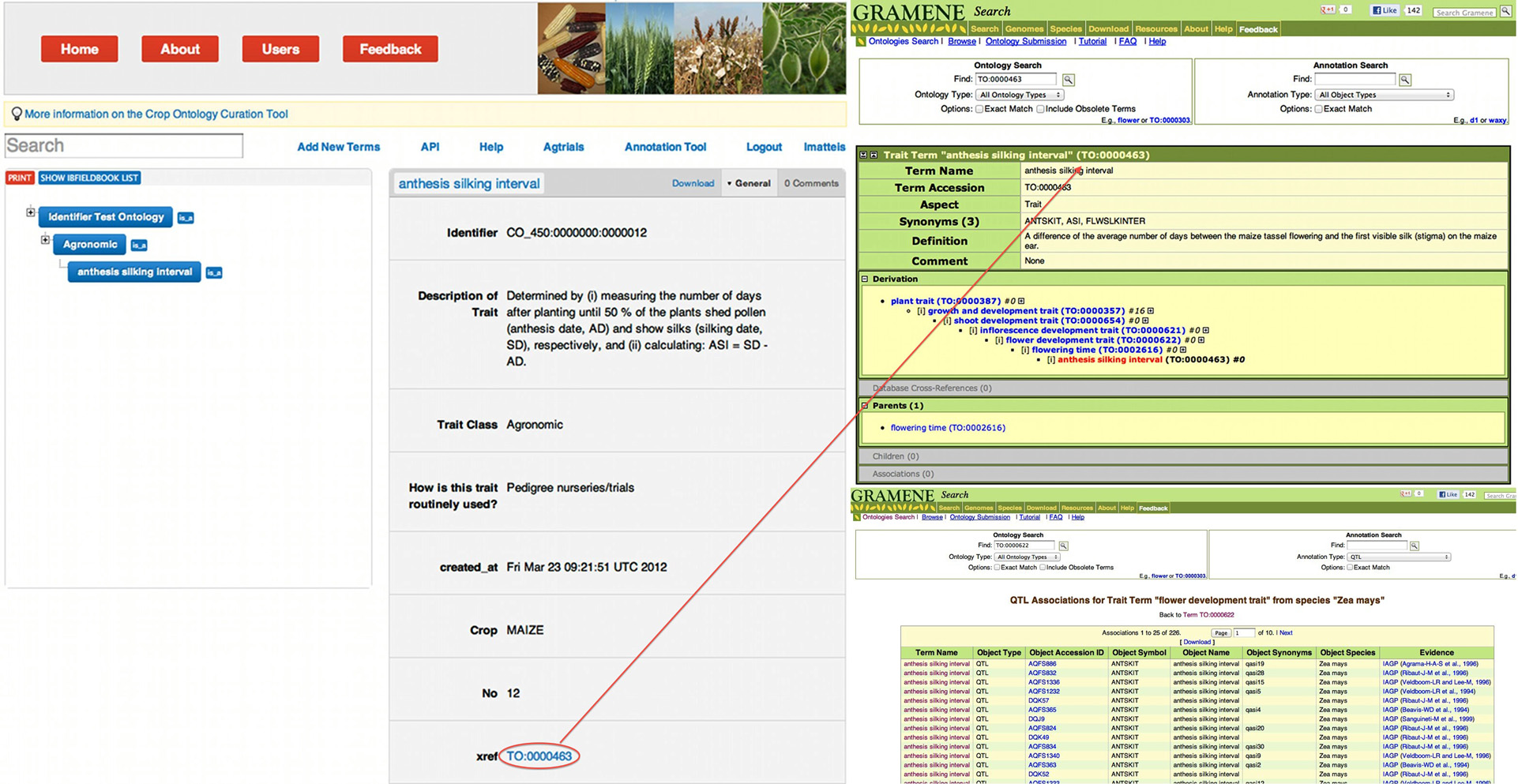Click the magnifier beside the TO:0000463 Find field
This screenshot has height=784, width=1518.
point(1068,80)
